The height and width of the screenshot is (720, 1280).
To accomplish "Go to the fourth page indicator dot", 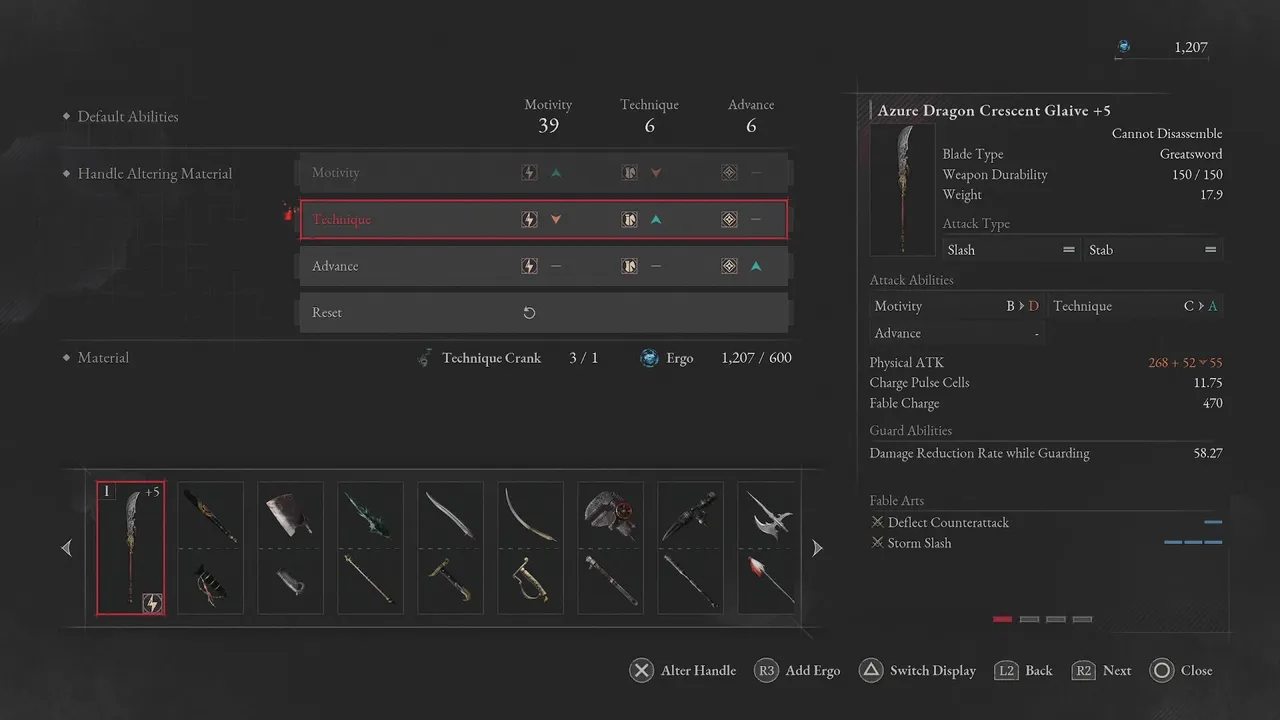I will coord(1082,620).
